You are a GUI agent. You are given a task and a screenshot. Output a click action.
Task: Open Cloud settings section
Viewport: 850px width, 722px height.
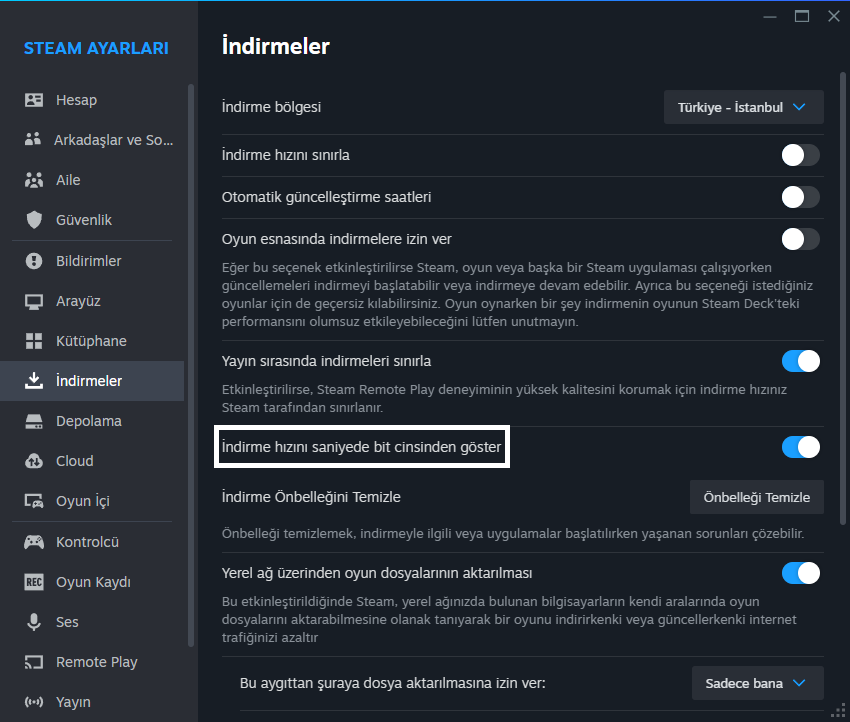pos(92,461)
